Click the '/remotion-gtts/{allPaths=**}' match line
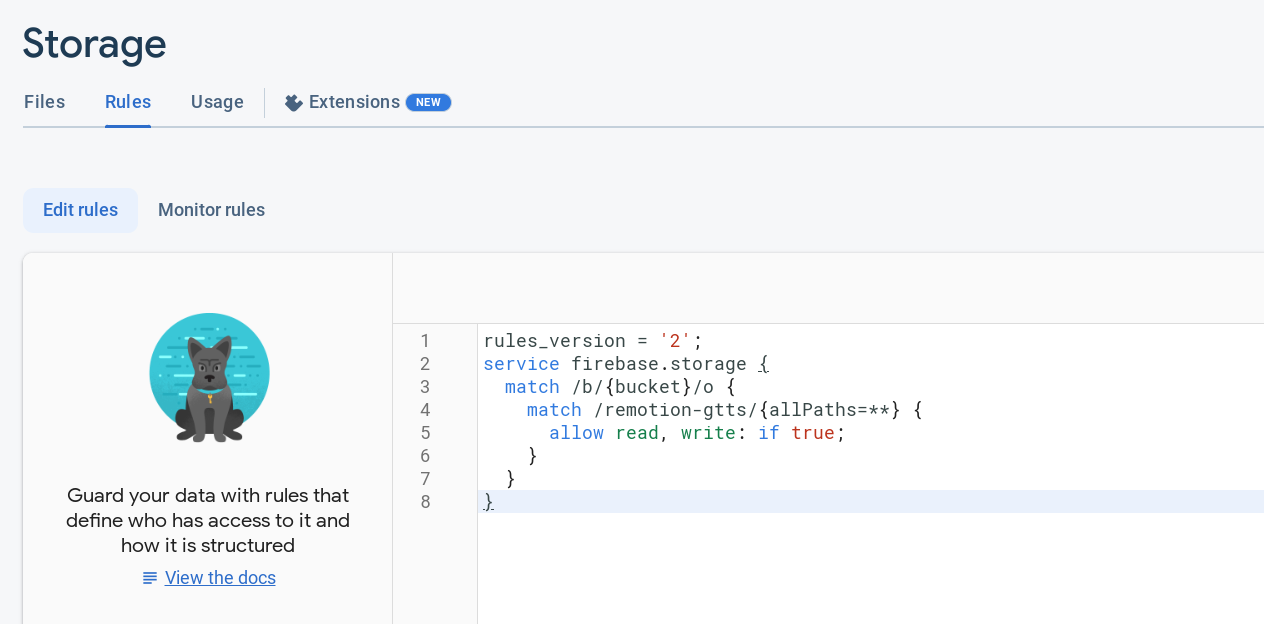 pyautogui.click(x=724, y=410)
